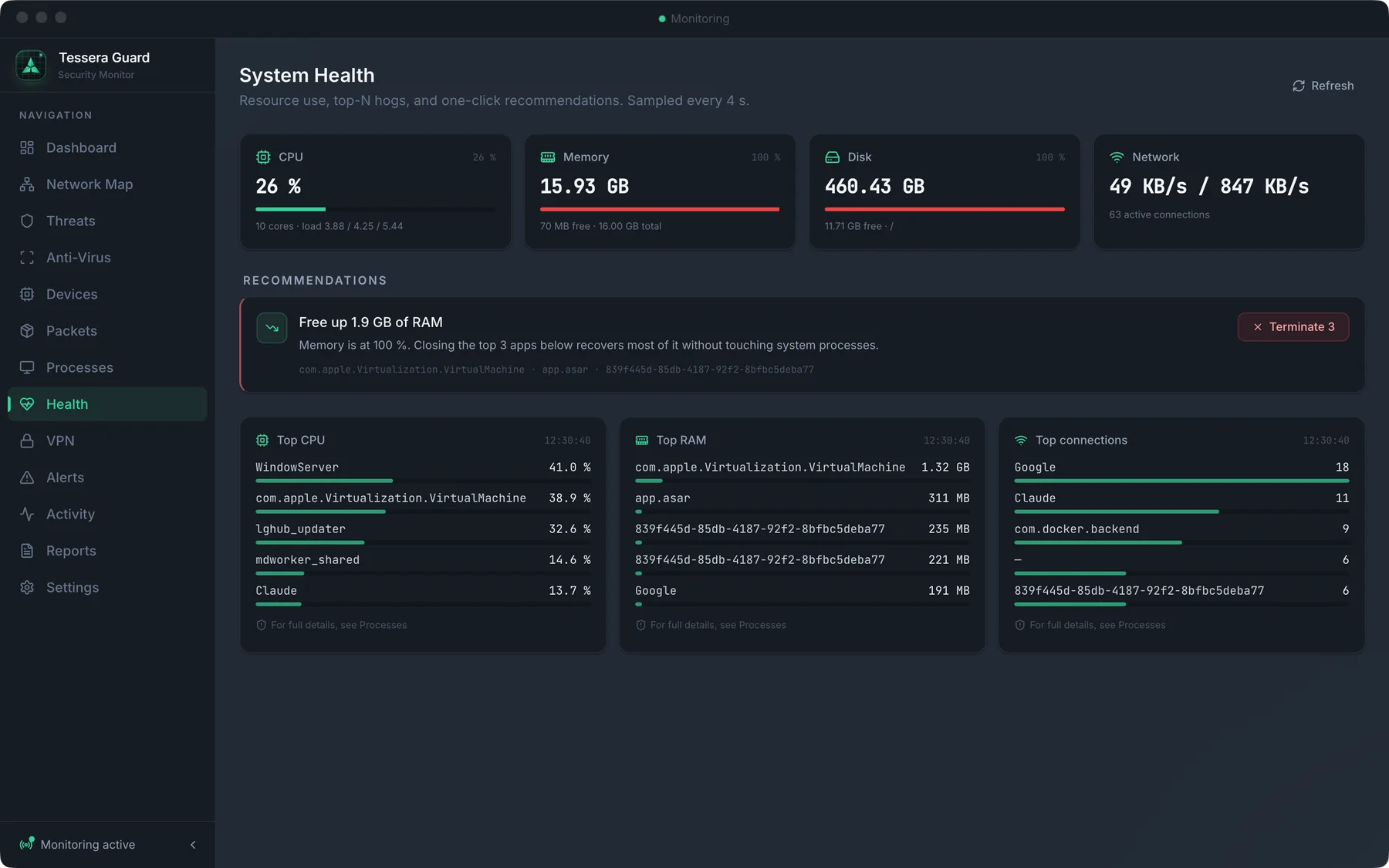Click the Google 191 MB row in Top RAM
The image size is (1389, 868).
point(803,594)
